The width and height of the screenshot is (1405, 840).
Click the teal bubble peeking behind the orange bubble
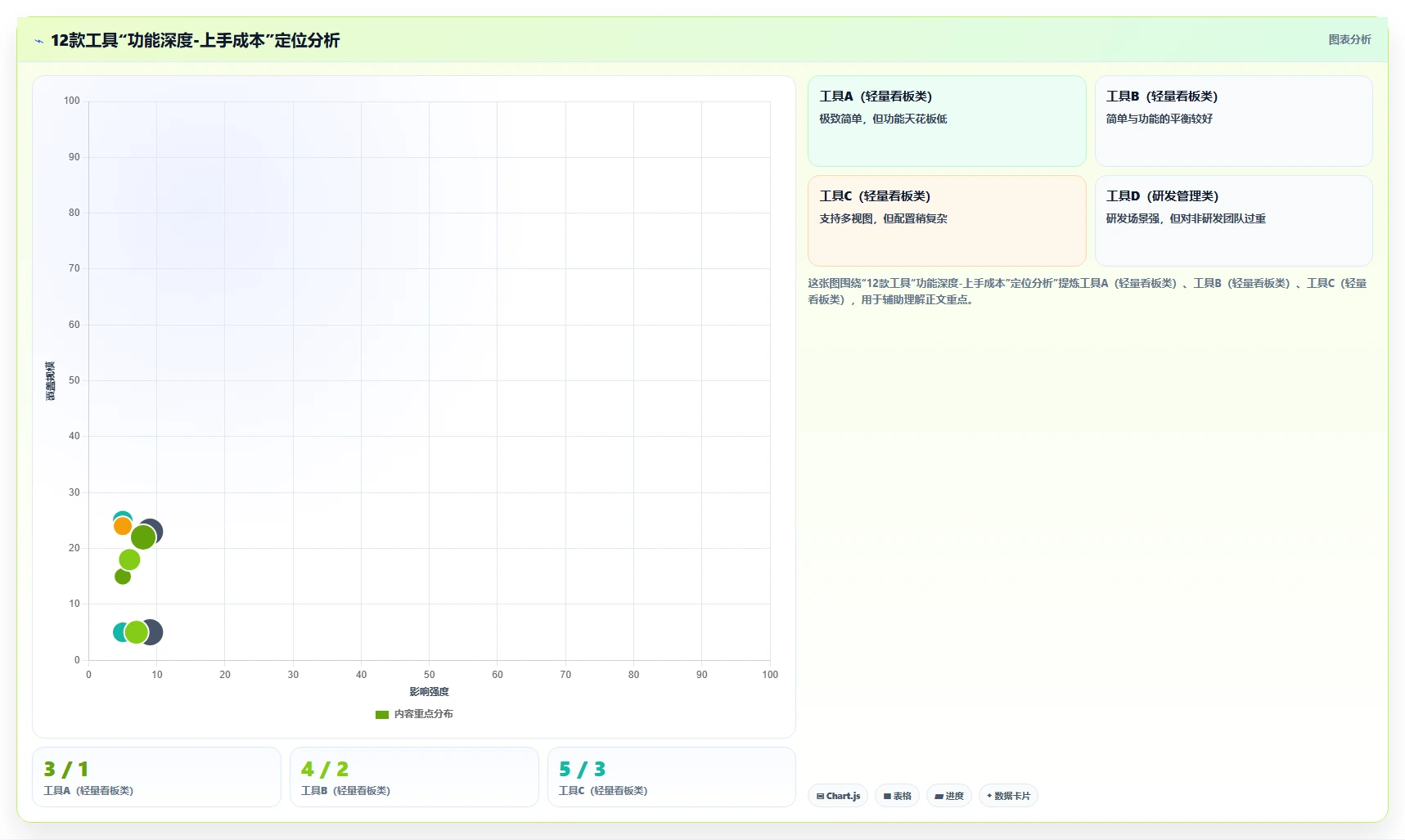coord(123,515)
